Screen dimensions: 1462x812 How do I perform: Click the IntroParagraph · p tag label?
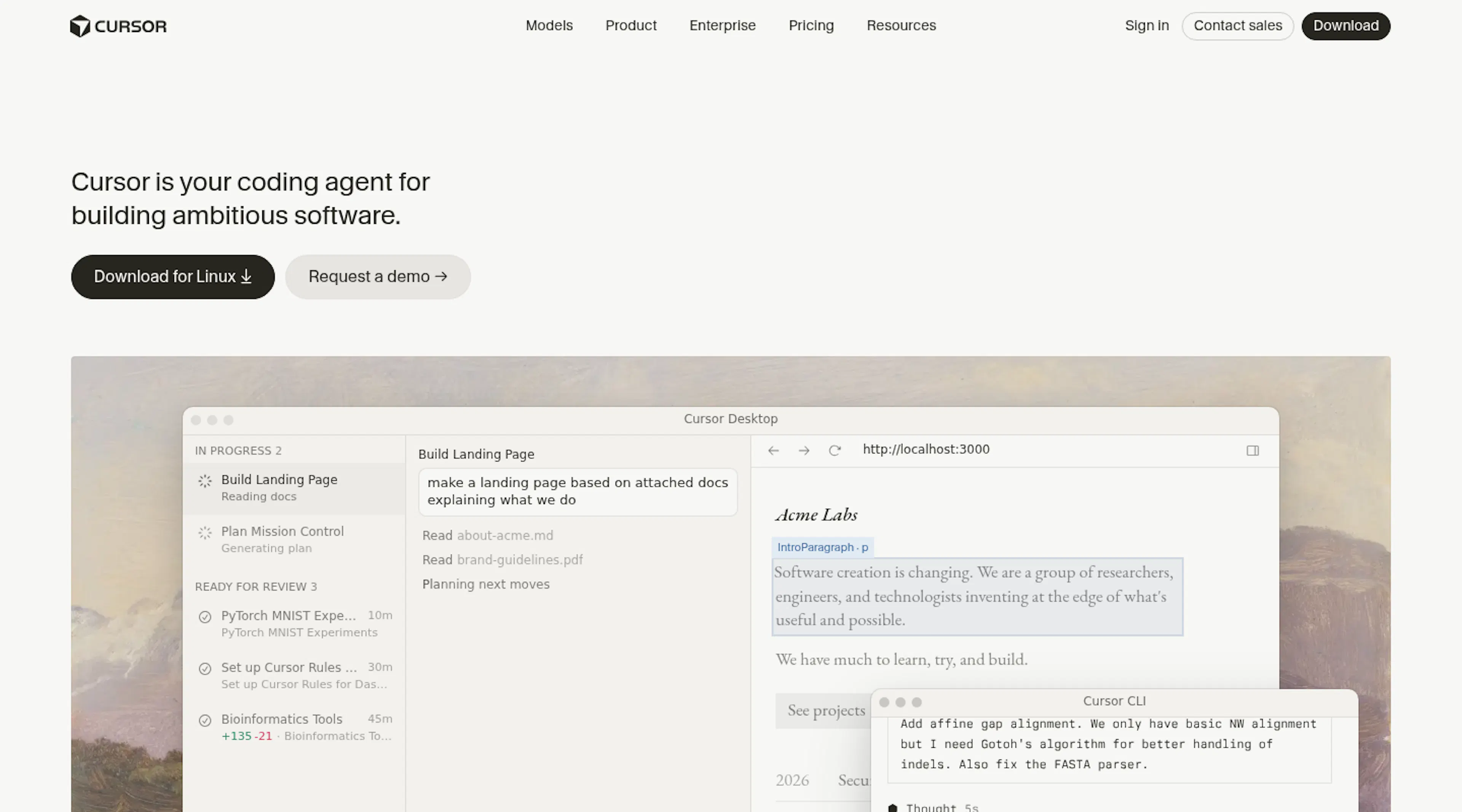(x=822, y=547)
